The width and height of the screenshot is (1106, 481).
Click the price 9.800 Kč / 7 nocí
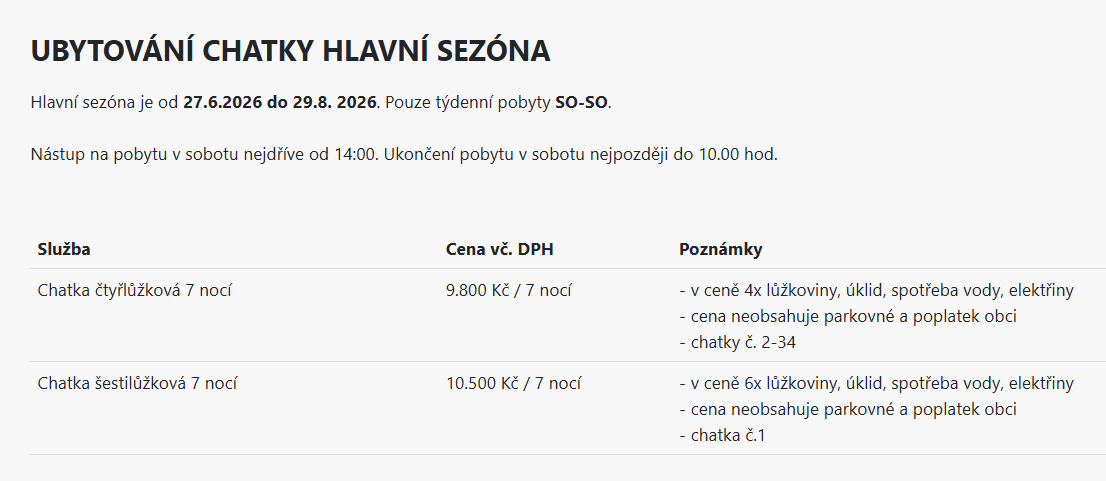(508, 291)
